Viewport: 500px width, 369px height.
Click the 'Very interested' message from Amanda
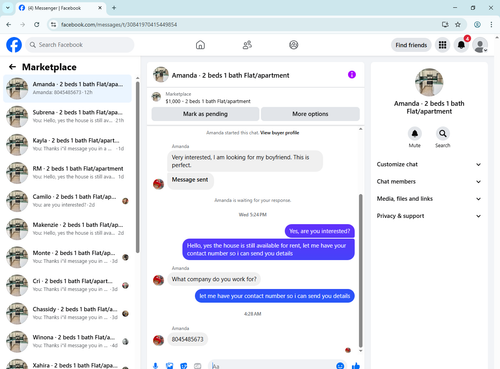(245, 161)
